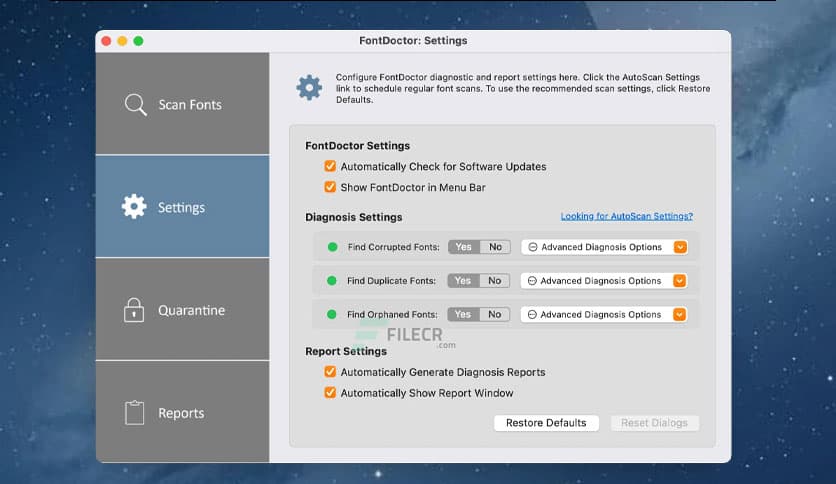Switch to the Settings tab label
836x484 pixels.
(x=181, y=207)
